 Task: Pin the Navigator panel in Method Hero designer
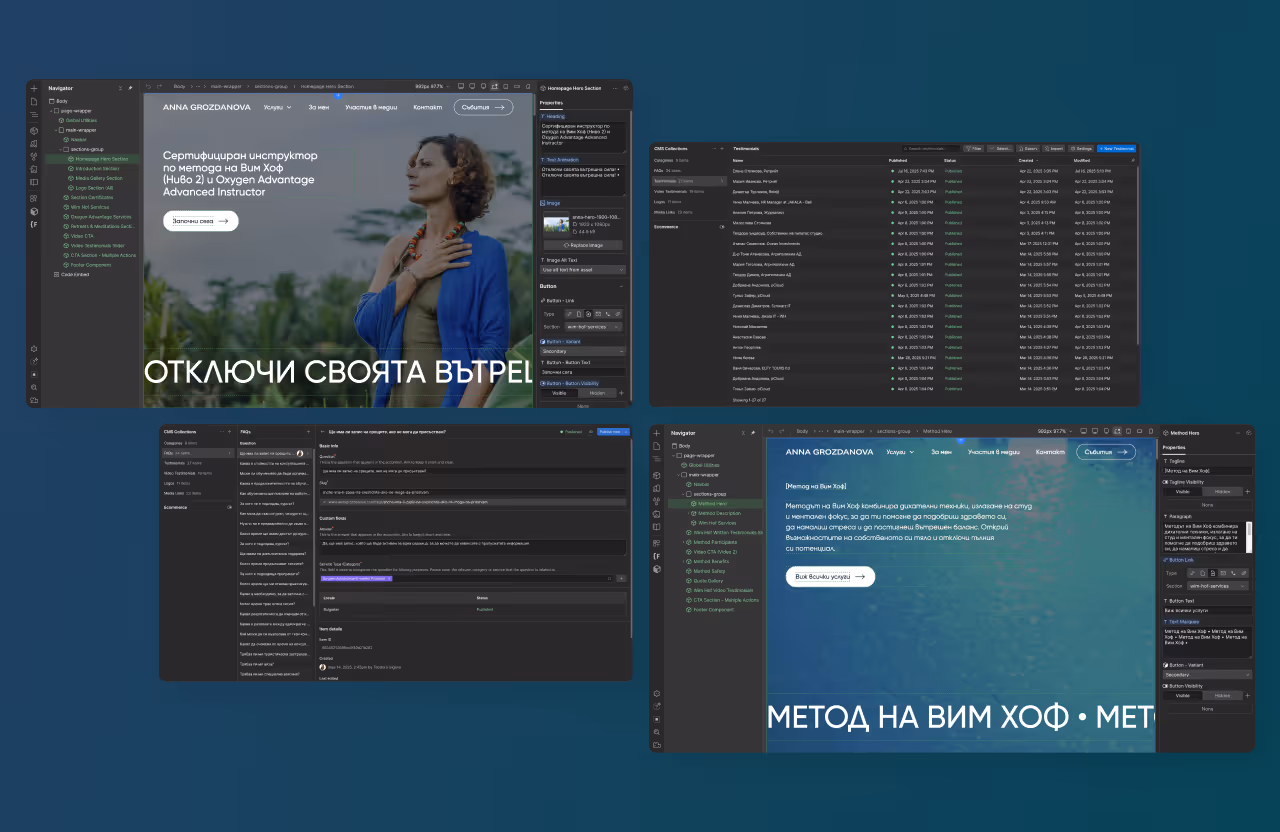click(753, 433)
